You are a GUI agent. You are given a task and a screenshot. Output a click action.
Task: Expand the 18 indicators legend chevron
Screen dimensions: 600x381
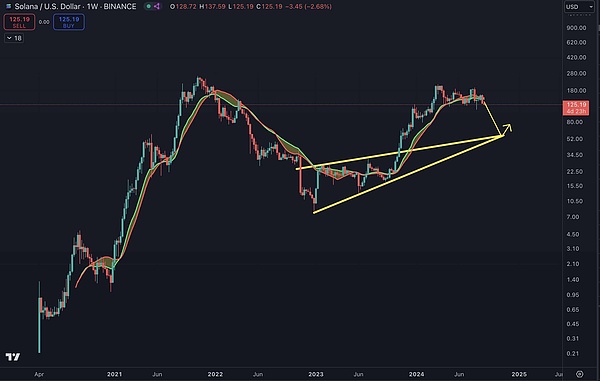10,38
